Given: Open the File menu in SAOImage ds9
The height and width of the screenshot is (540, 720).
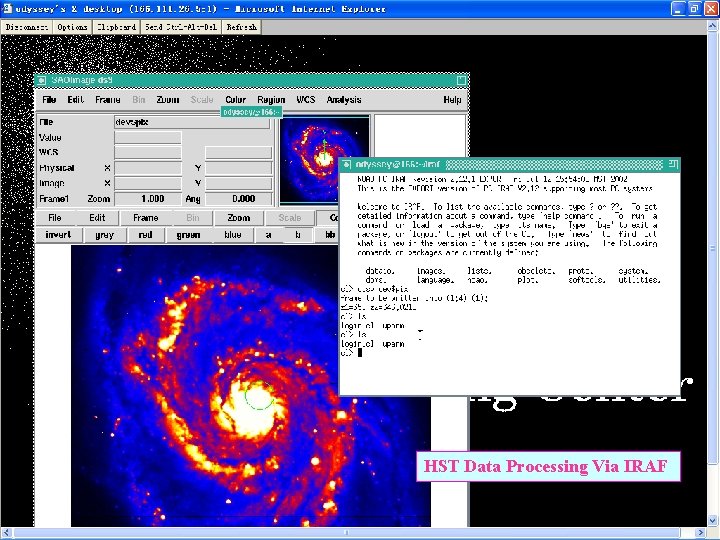Looking at the screenshot, I should [x=49, y=100].
